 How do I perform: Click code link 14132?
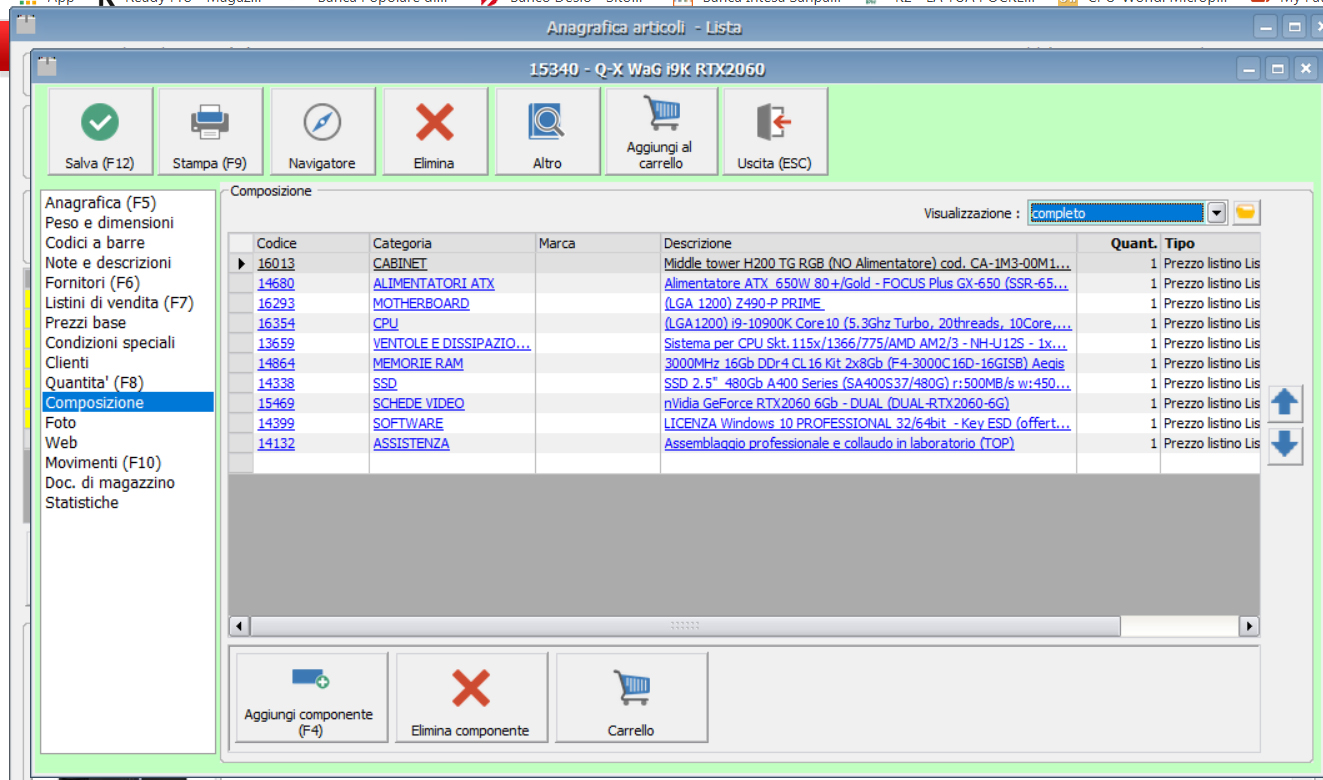(x=276, y=444)
